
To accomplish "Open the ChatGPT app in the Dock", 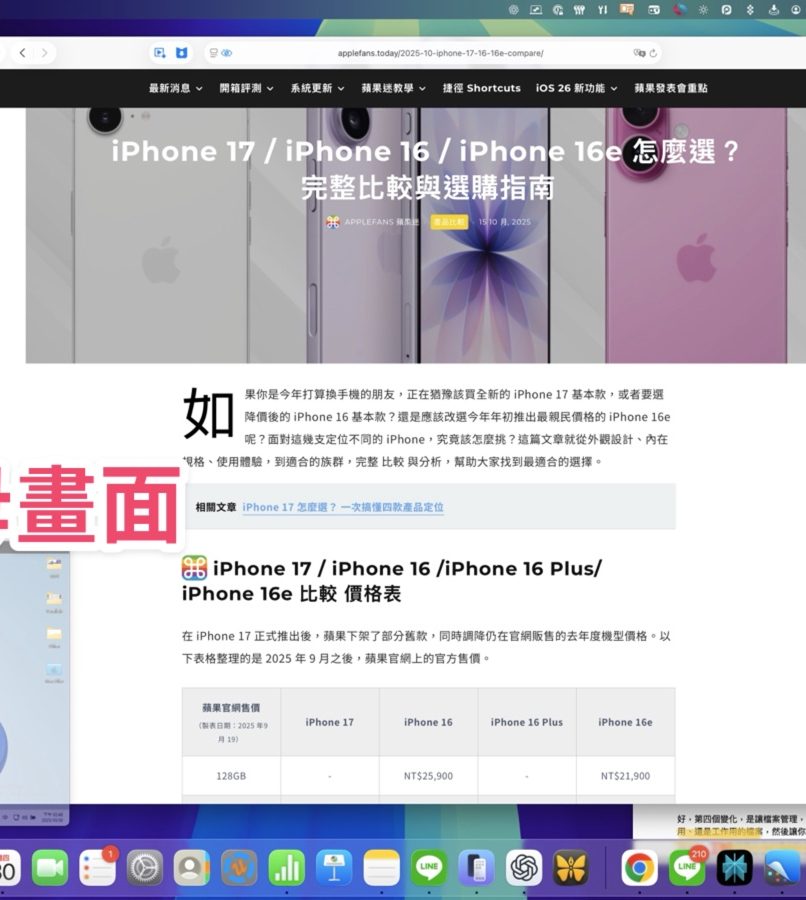I will pyautogui.click(x=524, y=867).
